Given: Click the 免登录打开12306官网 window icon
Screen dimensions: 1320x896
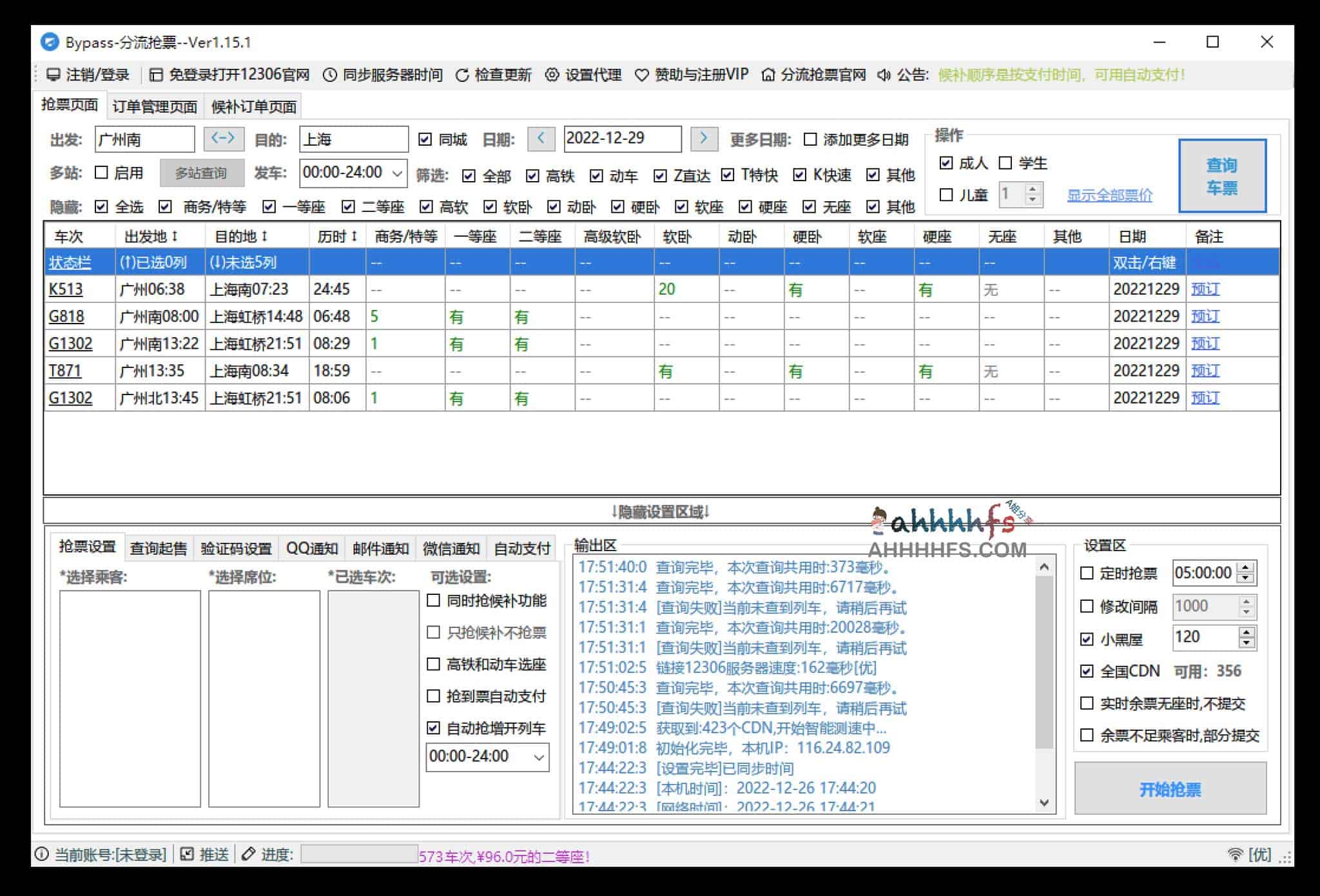Looking at the screenshot, I should point(156,75).
